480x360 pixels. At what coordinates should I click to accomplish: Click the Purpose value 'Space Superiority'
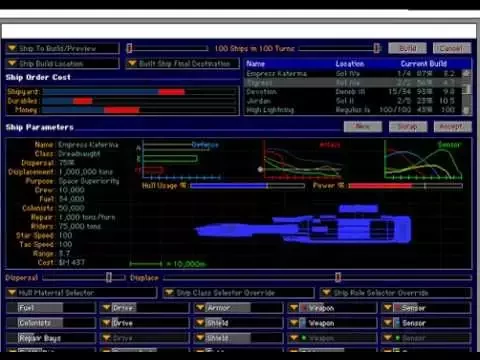click(89, 181)
